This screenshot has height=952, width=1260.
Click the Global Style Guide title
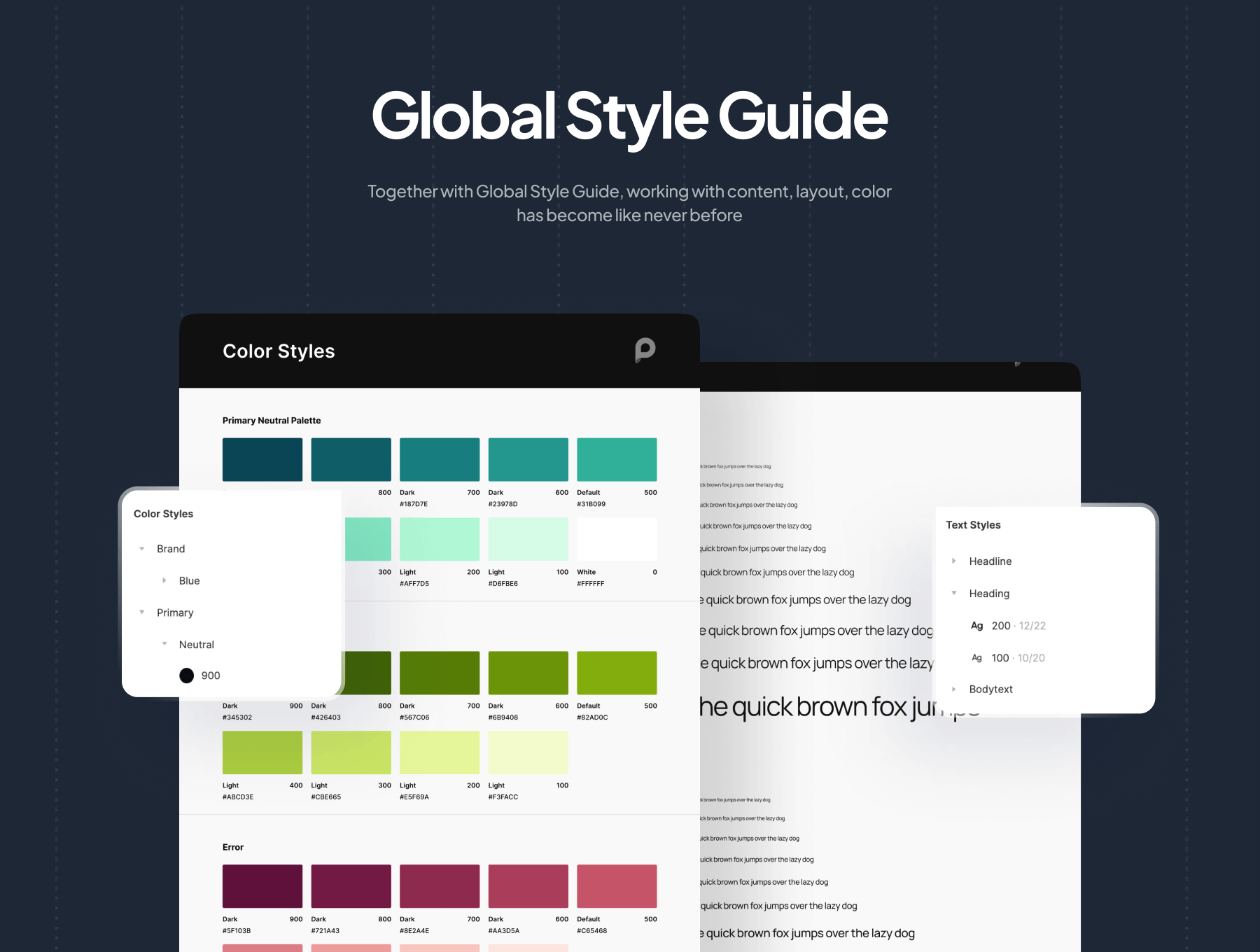click(629, 115)
